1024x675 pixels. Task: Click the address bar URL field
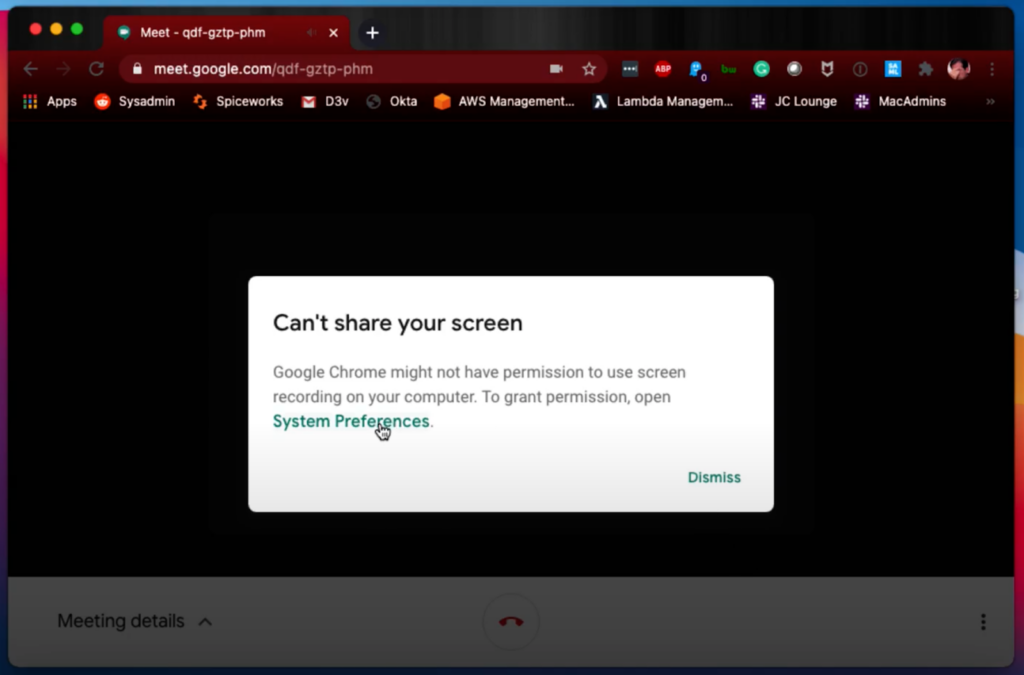[x=340, y=69]
